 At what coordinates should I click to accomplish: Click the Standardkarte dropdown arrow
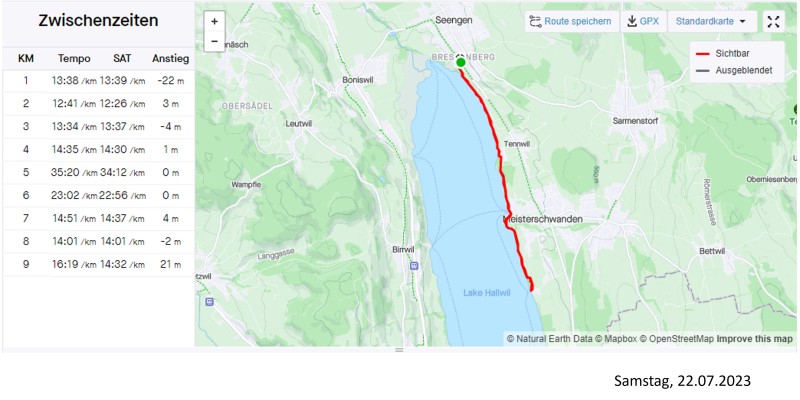coord(742,22)
